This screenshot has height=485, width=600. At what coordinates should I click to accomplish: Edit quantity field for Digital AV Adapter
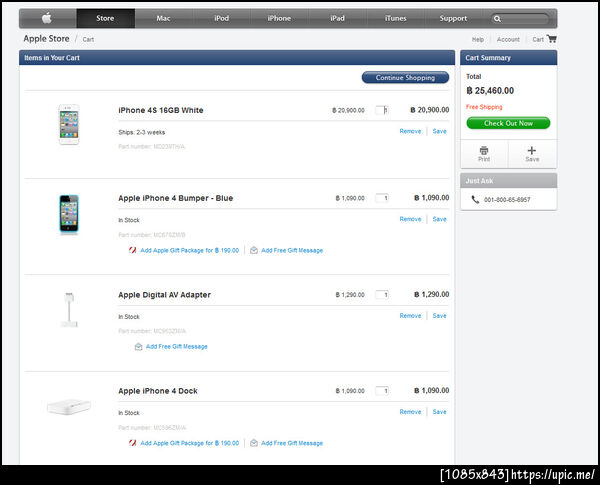tap(382, 294)
